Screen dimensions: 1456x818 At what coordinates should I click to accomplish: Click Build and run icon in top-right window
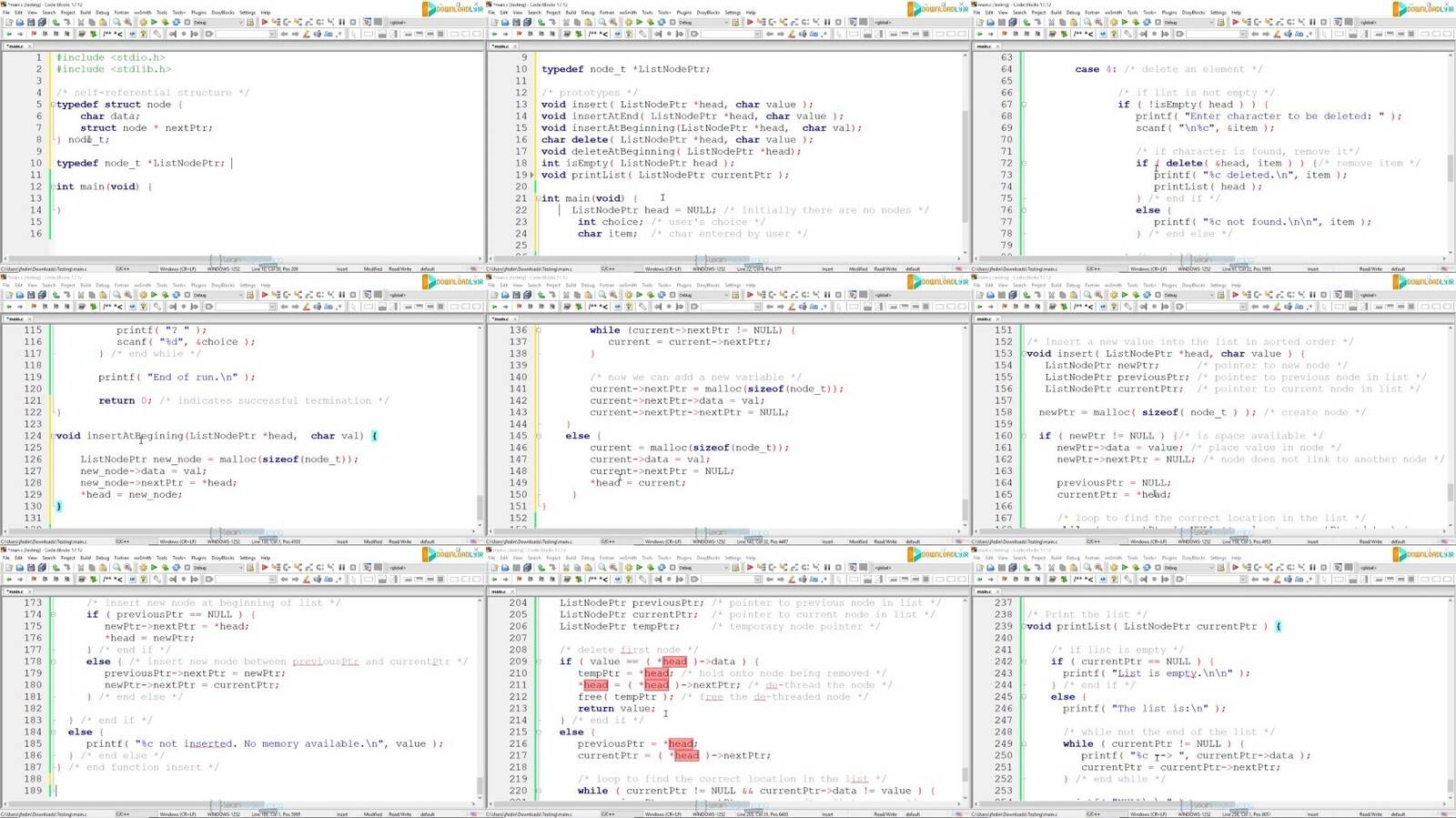click(x=1136, y=22)
